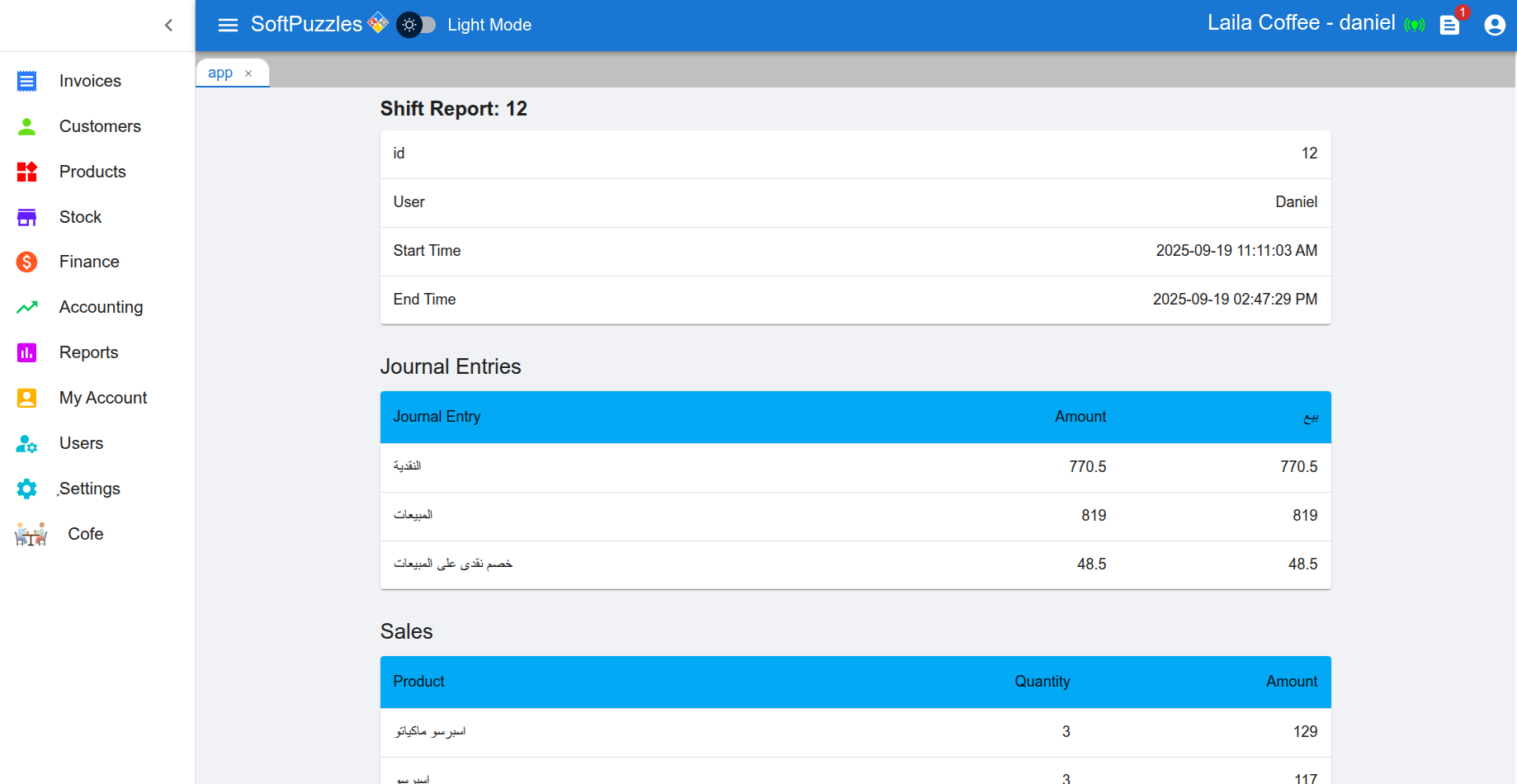Viewport: 1517px width, 784px height.
Task: Toggle the Light Mode switch
Action: (416, 25)
